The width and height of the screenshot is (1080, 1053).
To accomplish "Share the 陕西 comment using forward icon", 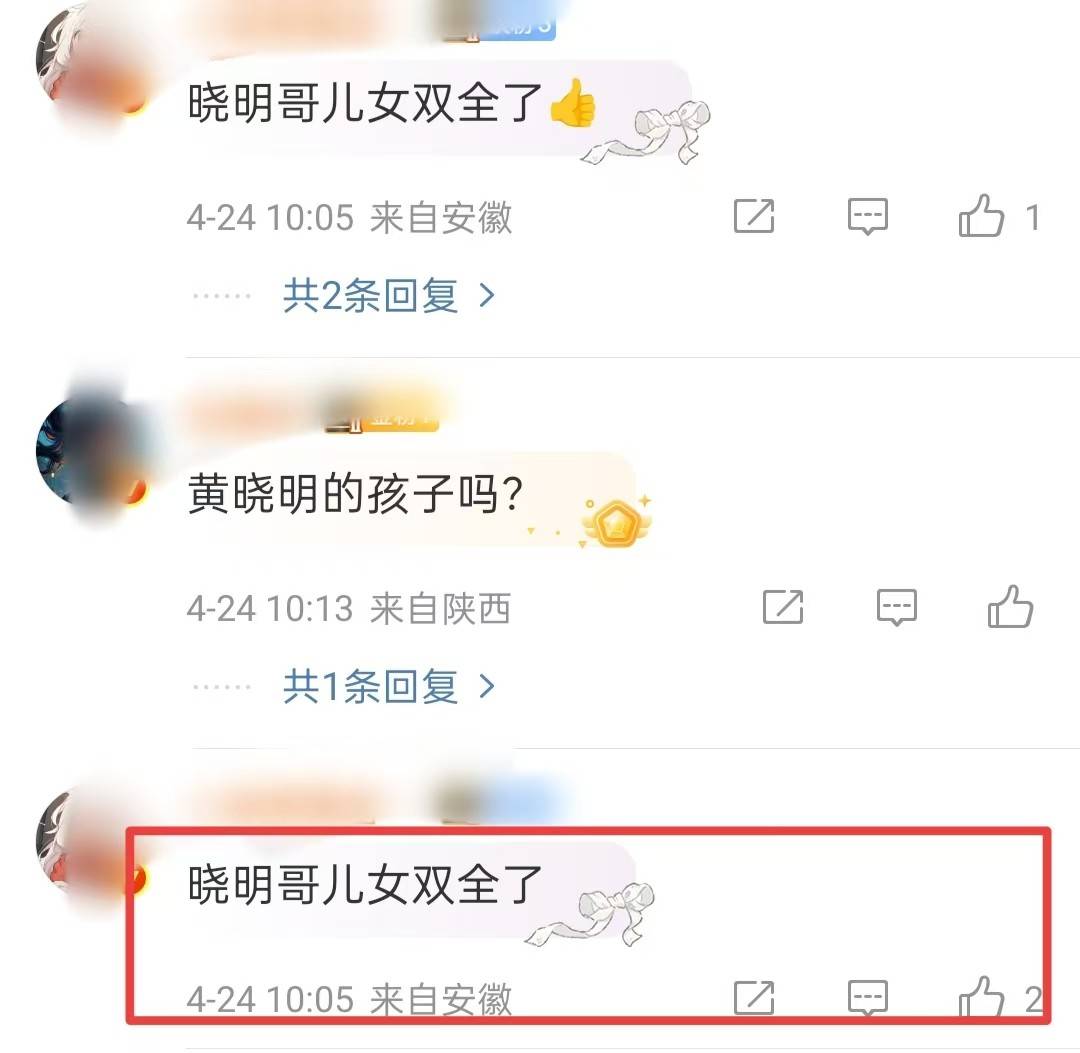I will click(x=783, y=607).
